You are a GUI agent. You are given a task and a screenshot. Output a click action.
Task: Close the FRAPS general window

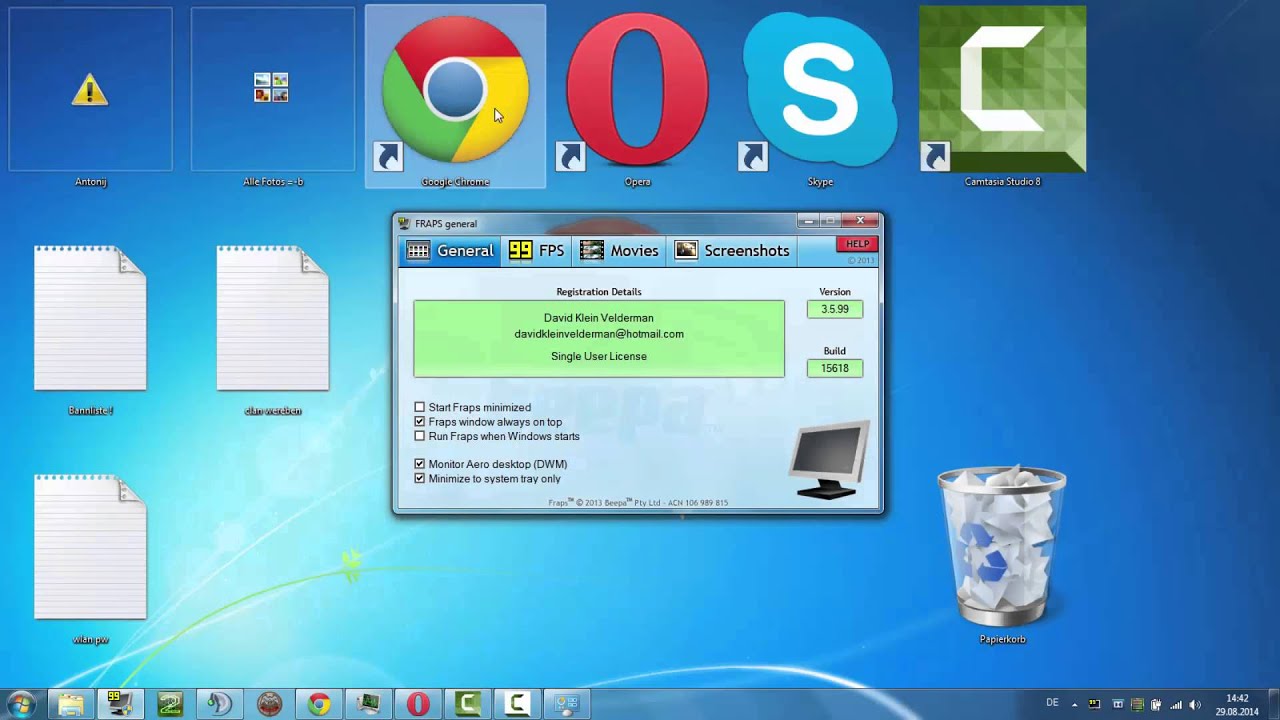coord(860,221)
